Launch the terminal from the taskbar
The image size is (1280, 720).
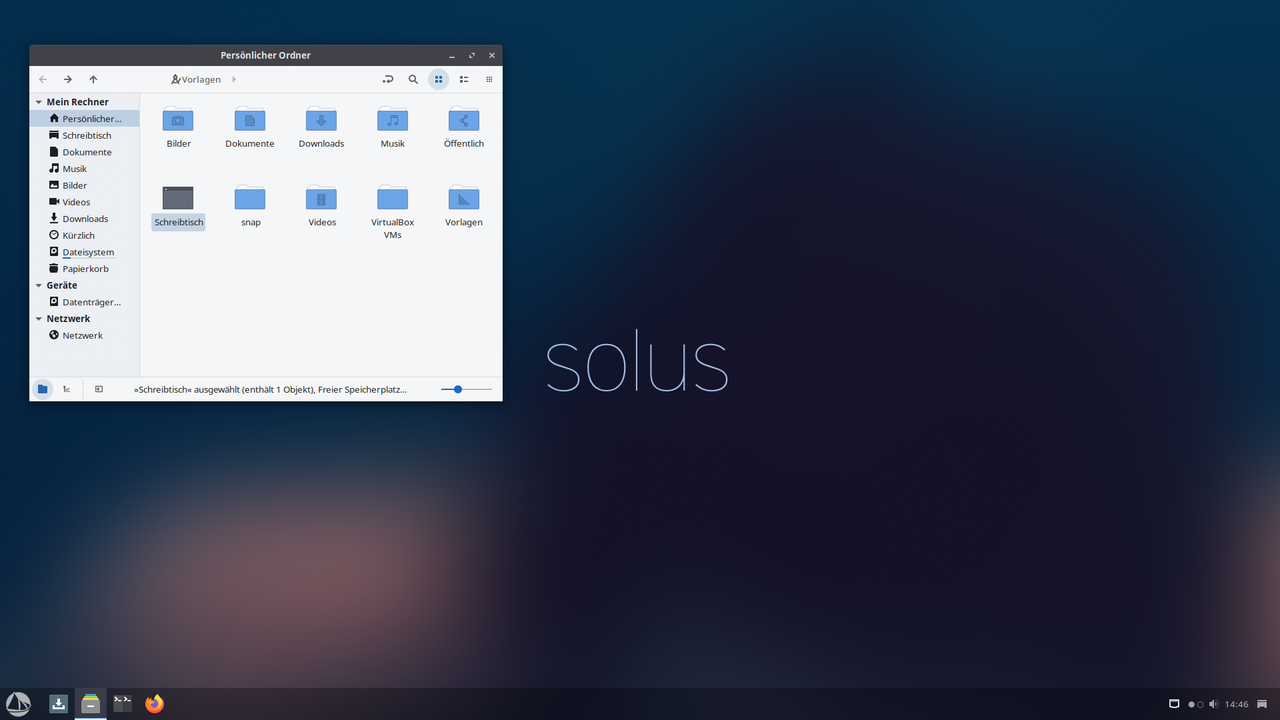(123, 703)
